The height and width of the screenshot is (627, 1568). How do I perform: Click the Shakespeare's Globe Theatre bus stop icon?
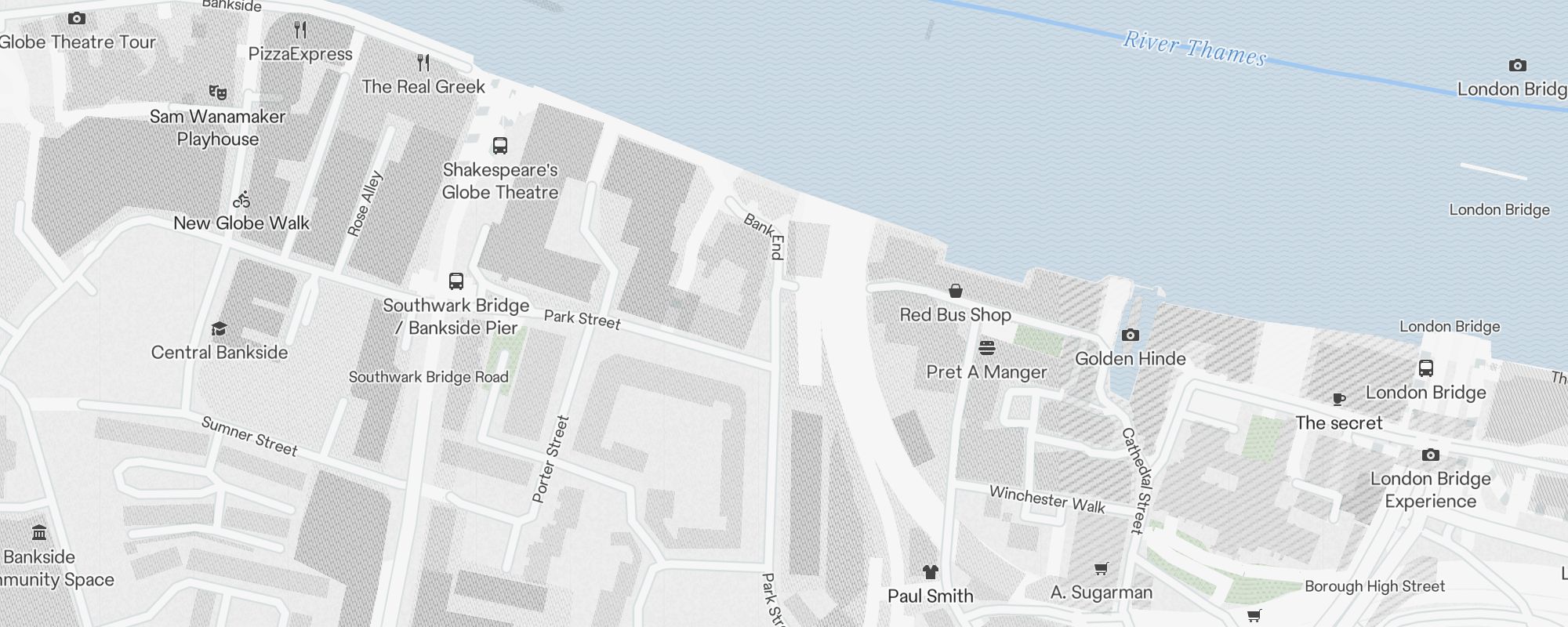500,146
